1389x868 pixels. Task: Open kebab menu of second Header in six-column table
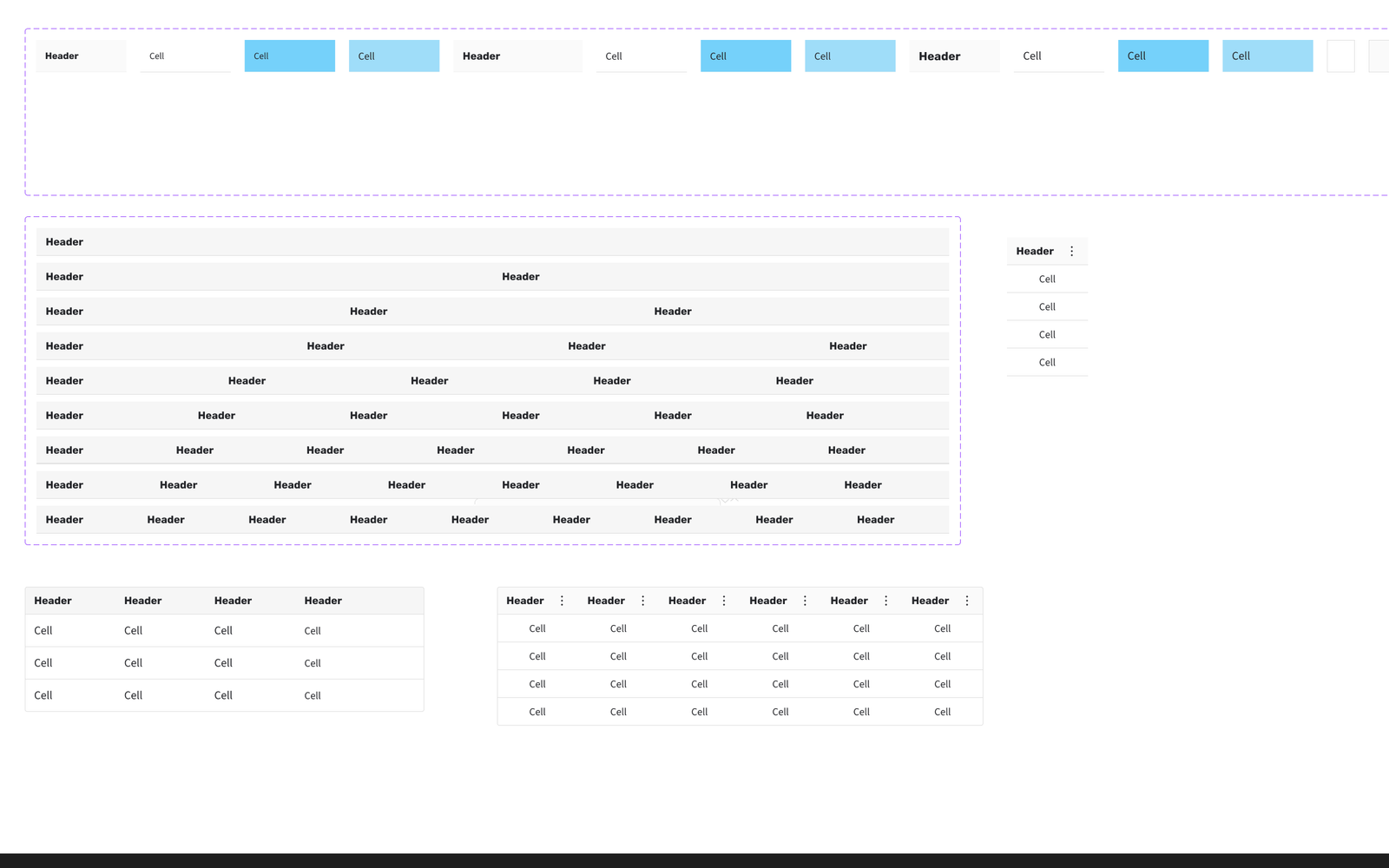point(642,601)
